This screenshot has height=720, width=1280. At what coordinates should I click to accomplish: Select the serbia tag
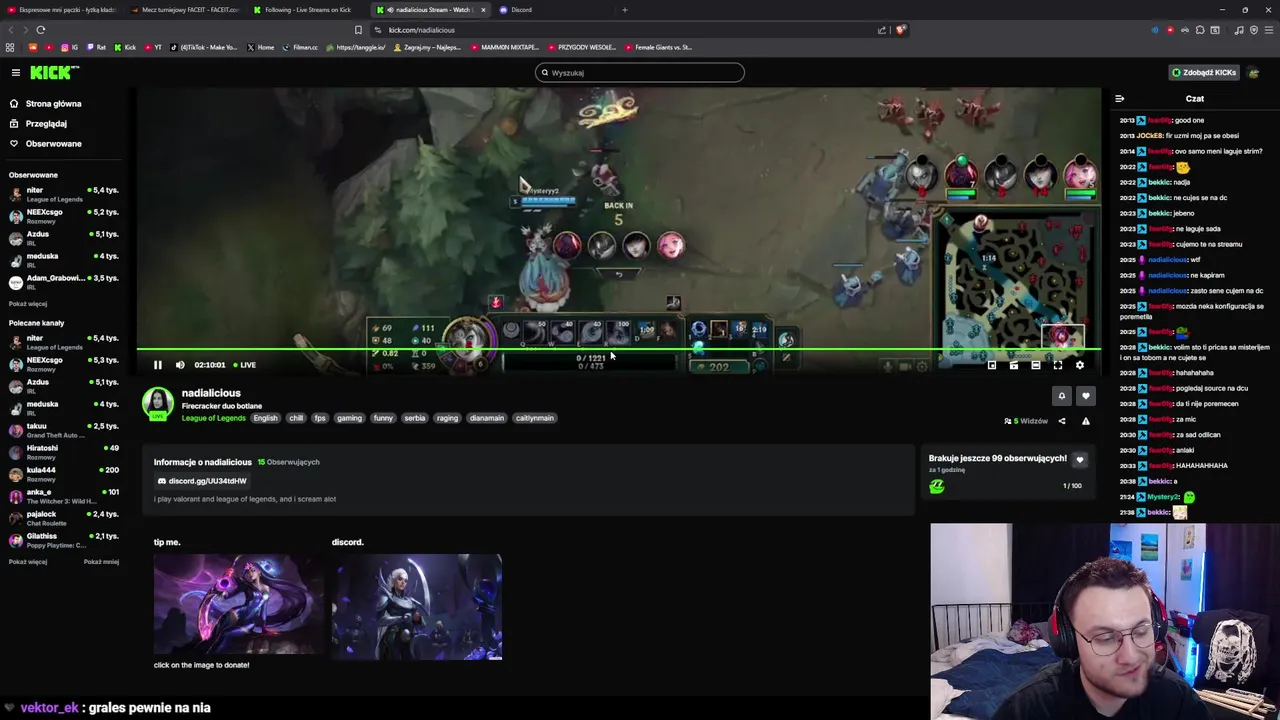click(415, 418)
